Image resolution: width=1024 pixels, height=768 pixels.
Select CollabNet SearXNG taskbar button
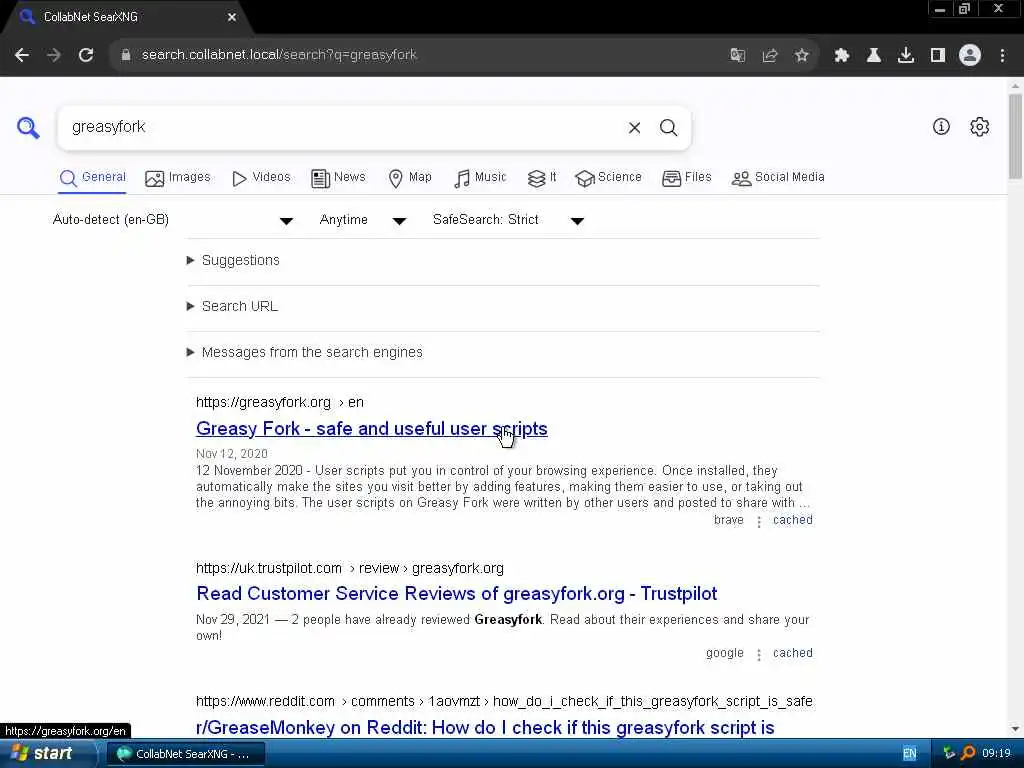[185, 754]
